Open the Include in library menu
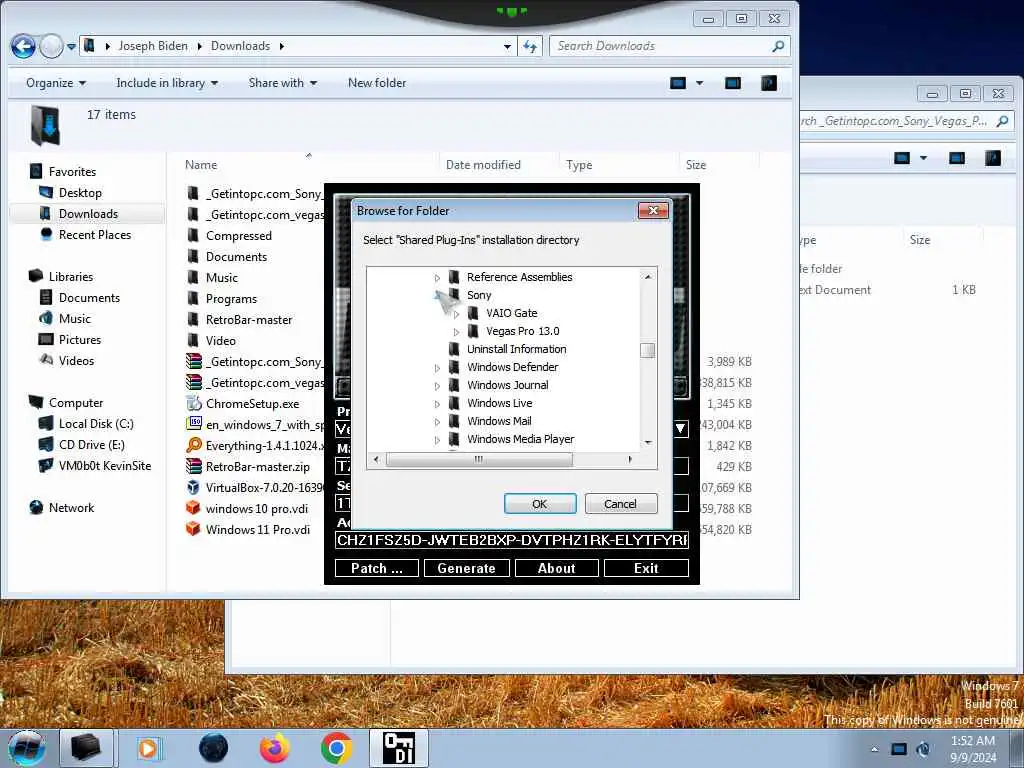This screenshot has height=768, width=1024. (x=167, y=83)
